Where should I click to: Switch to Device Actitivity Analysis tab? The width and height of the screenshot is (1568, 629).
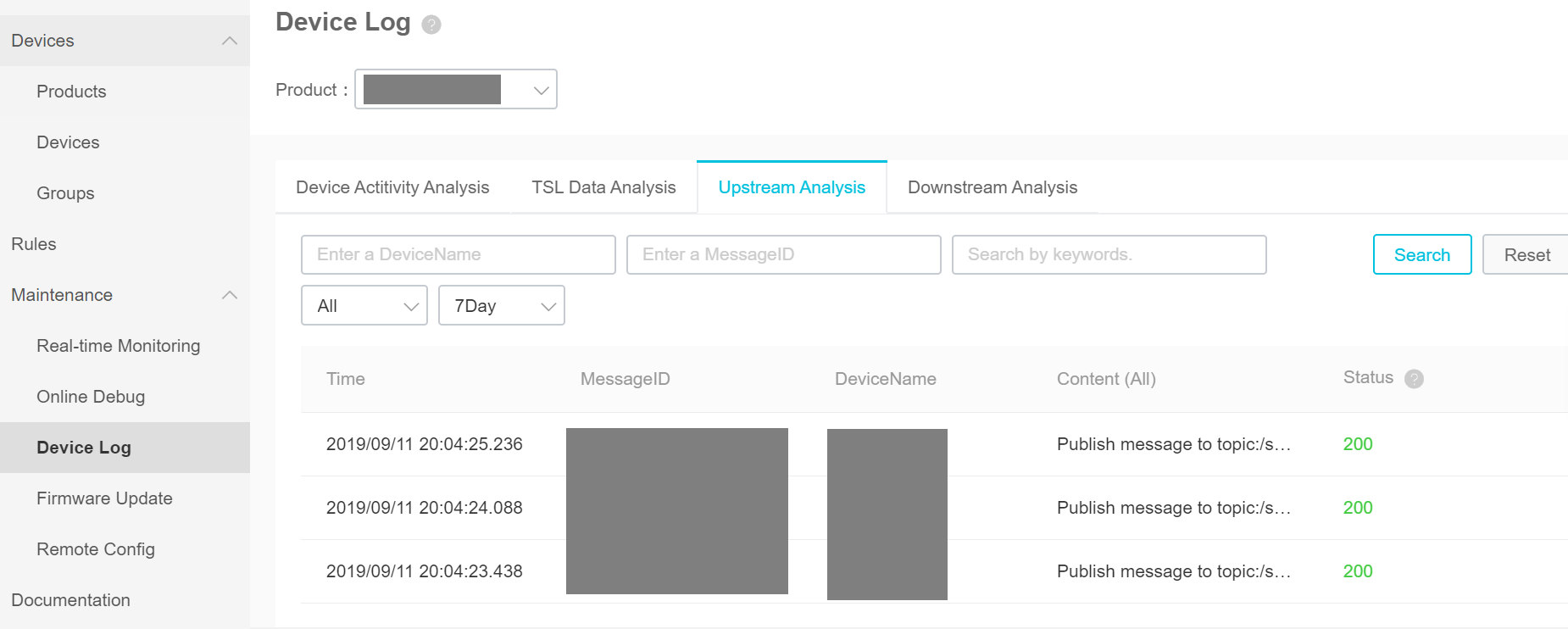tap(392, 187)
